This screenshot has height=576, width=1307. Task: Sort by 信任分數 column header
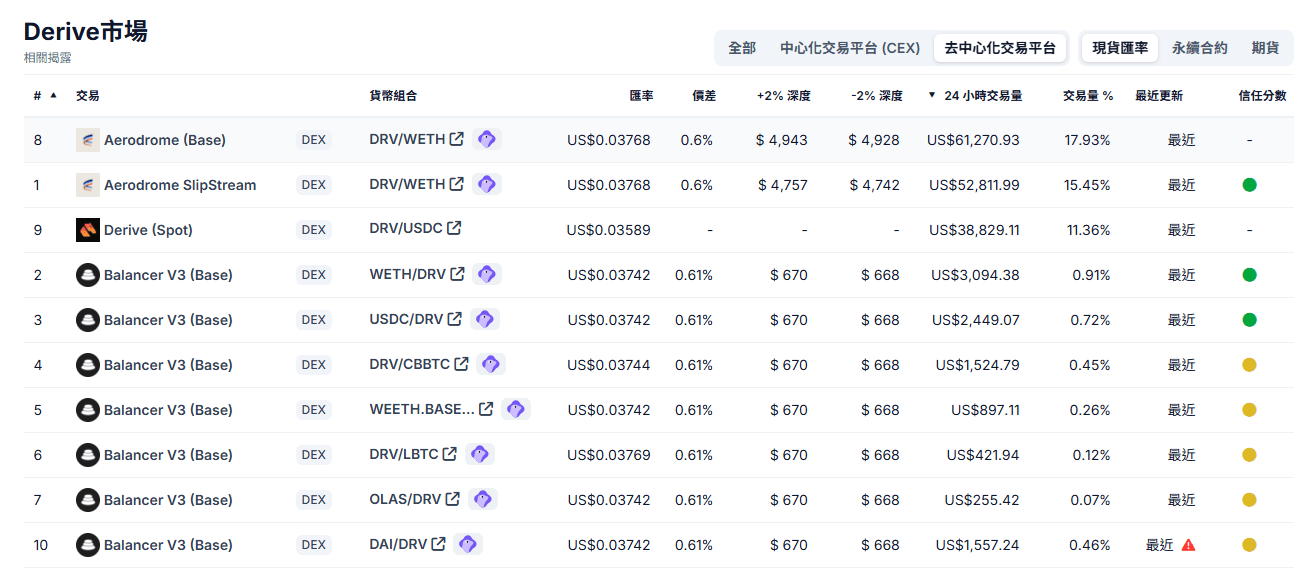coord(1262,96)
